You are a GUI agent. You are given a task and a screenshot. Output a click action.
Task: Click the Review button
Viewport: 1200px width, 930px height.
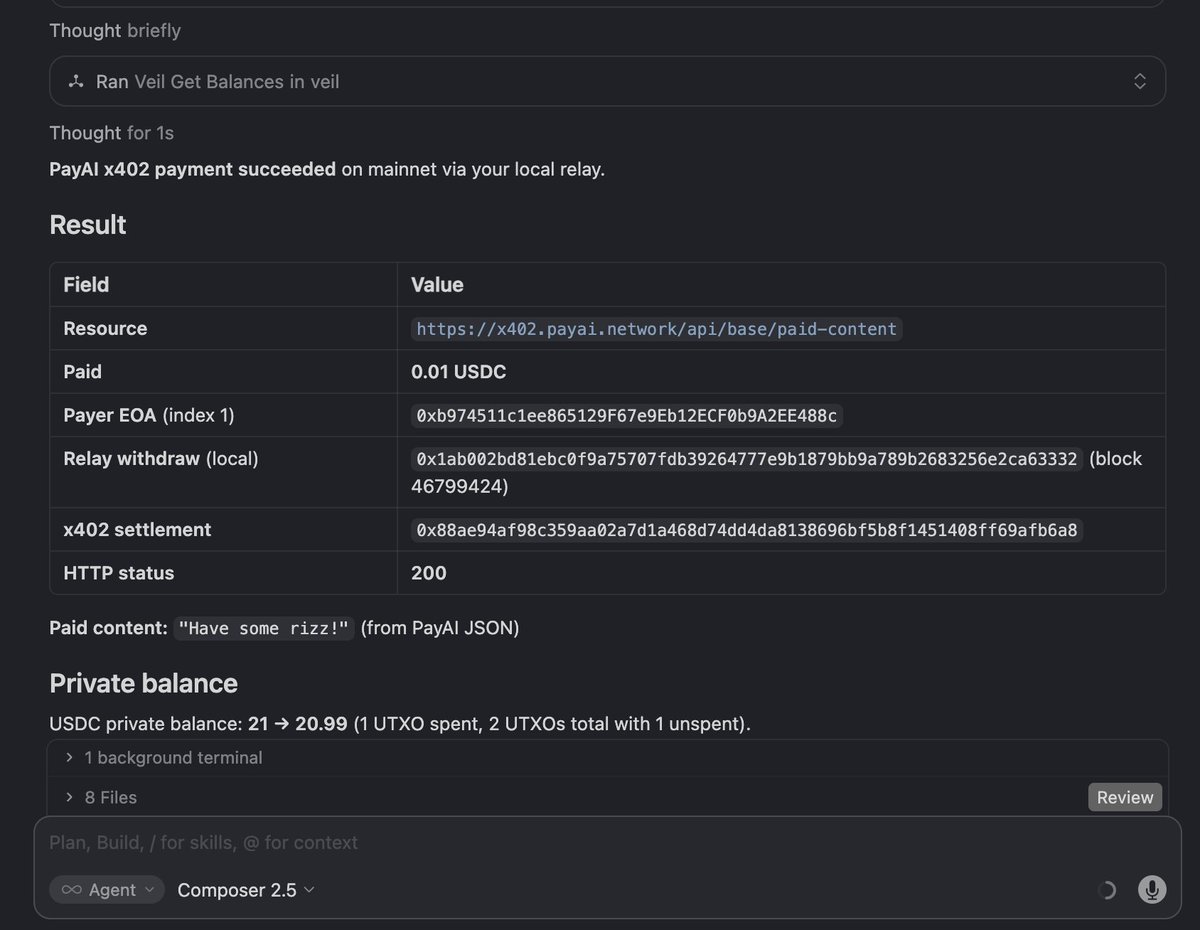1125,797
